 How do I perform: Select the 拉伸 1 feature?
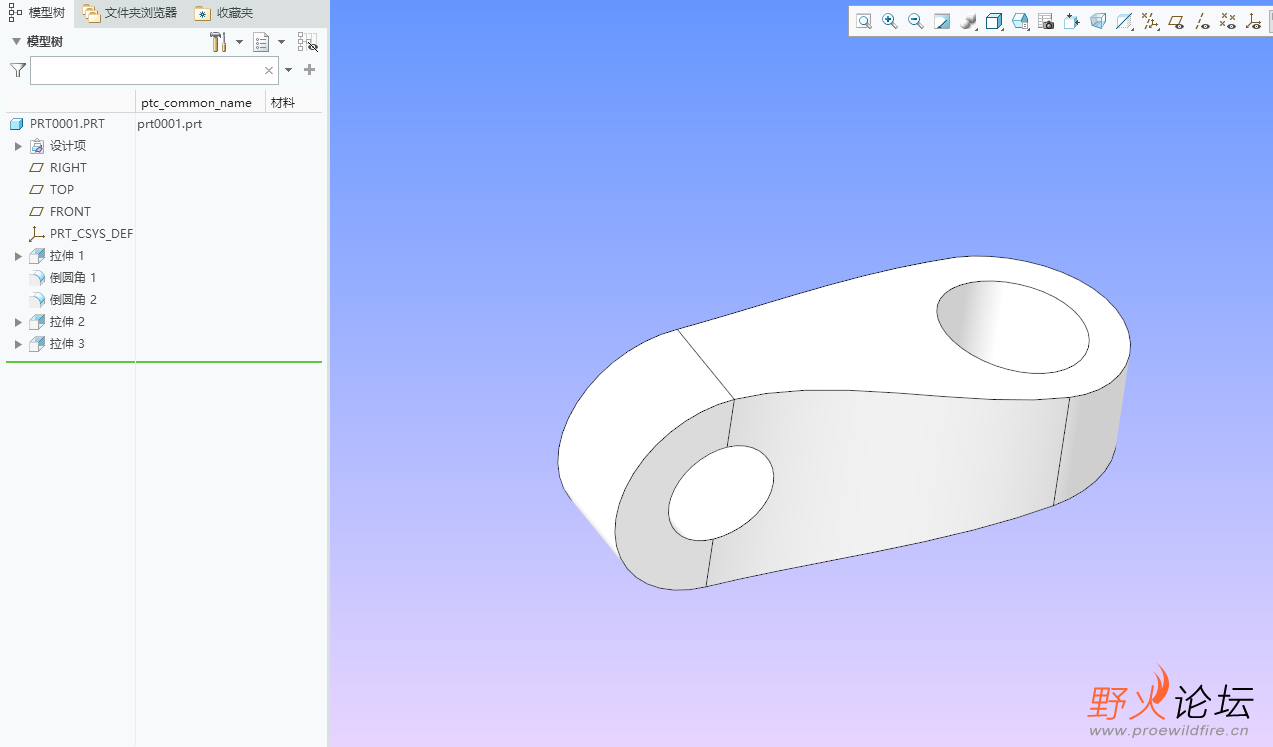67,256
